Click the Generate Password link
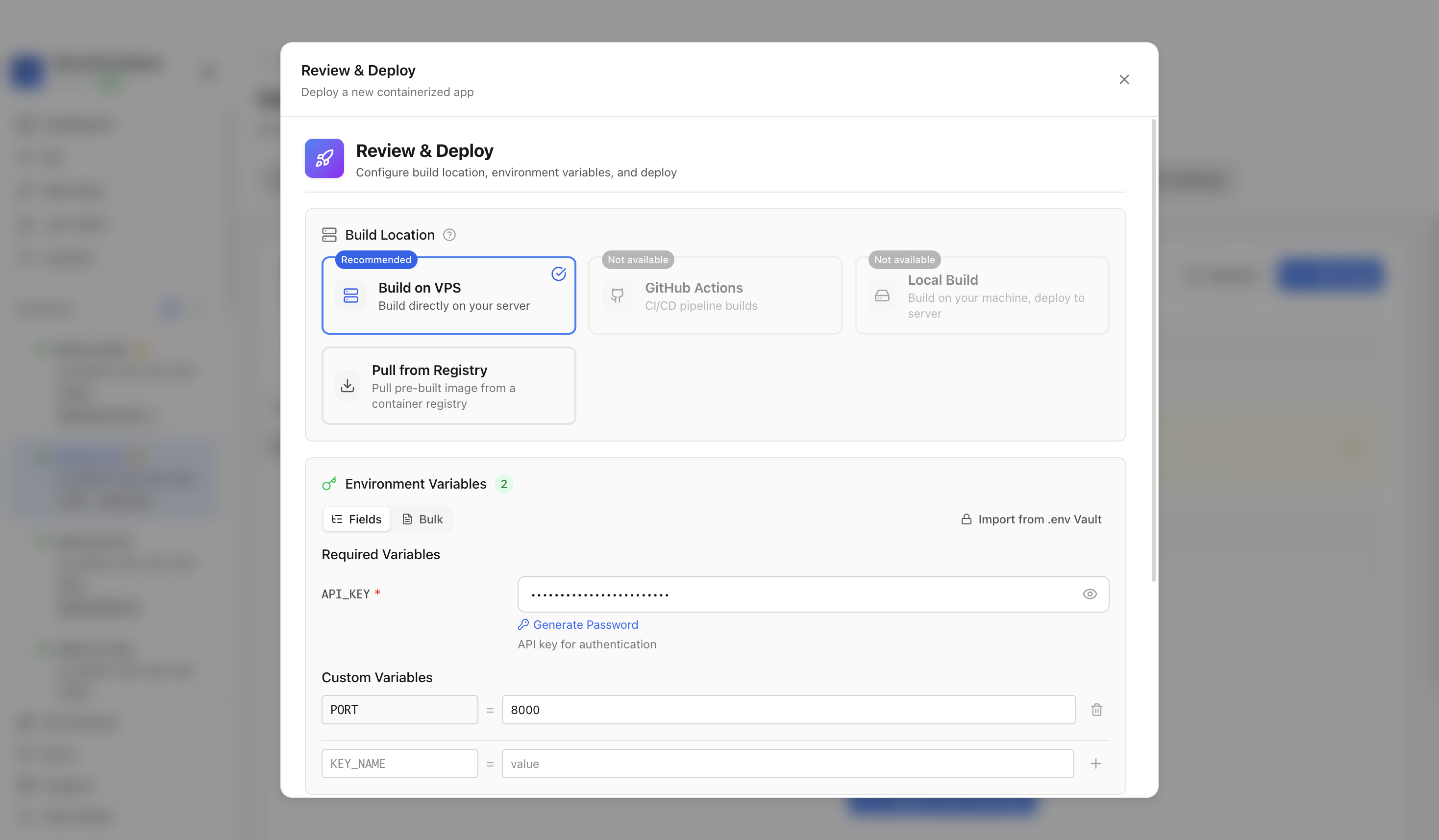The height and width of the screenshot is (840, 1439). tap(578, 625)
